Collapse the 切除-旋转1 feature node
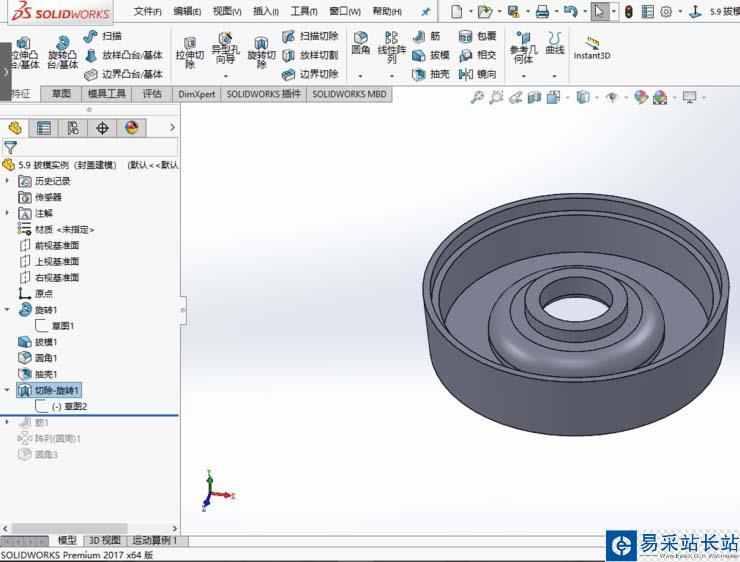 tap(7, 390)
